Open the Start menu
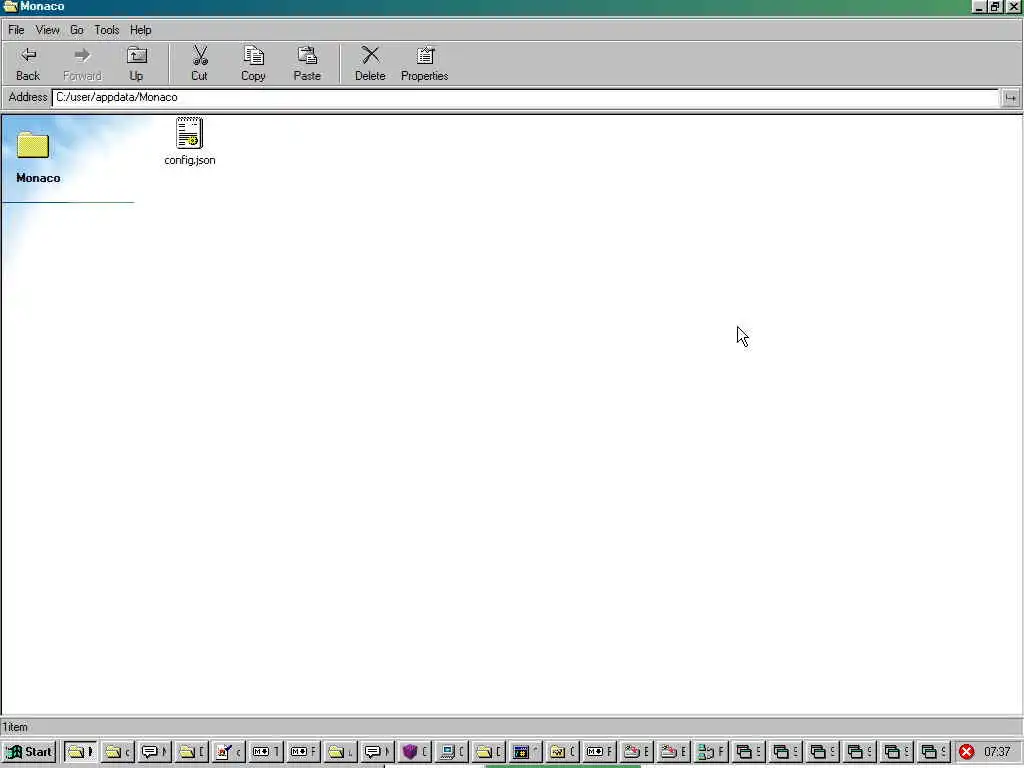The height and width of the screenshot is (768, 1024). [x=30, y=752]
